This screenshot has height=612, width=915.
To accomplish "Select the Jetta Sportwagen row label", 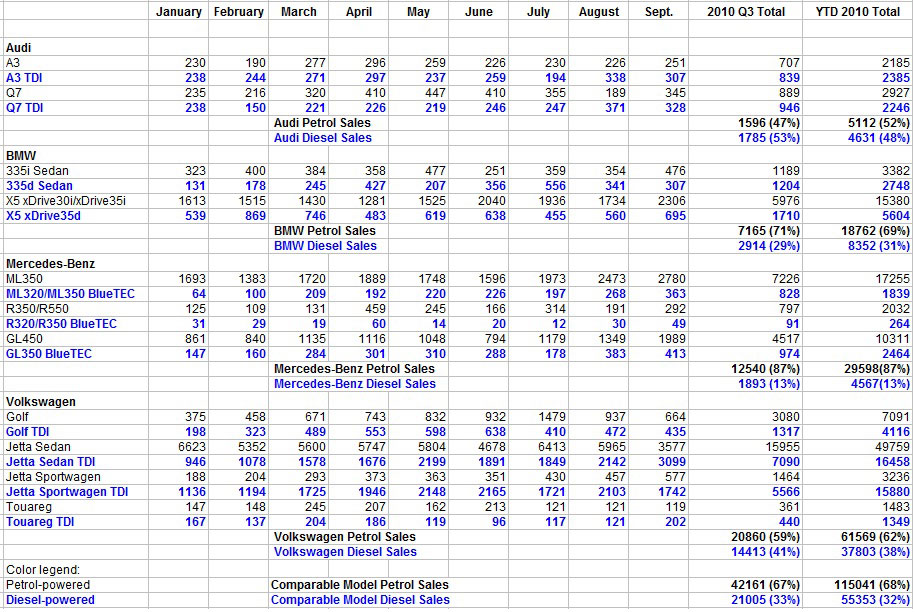I will pyautogui.click(x=53, y=477).
